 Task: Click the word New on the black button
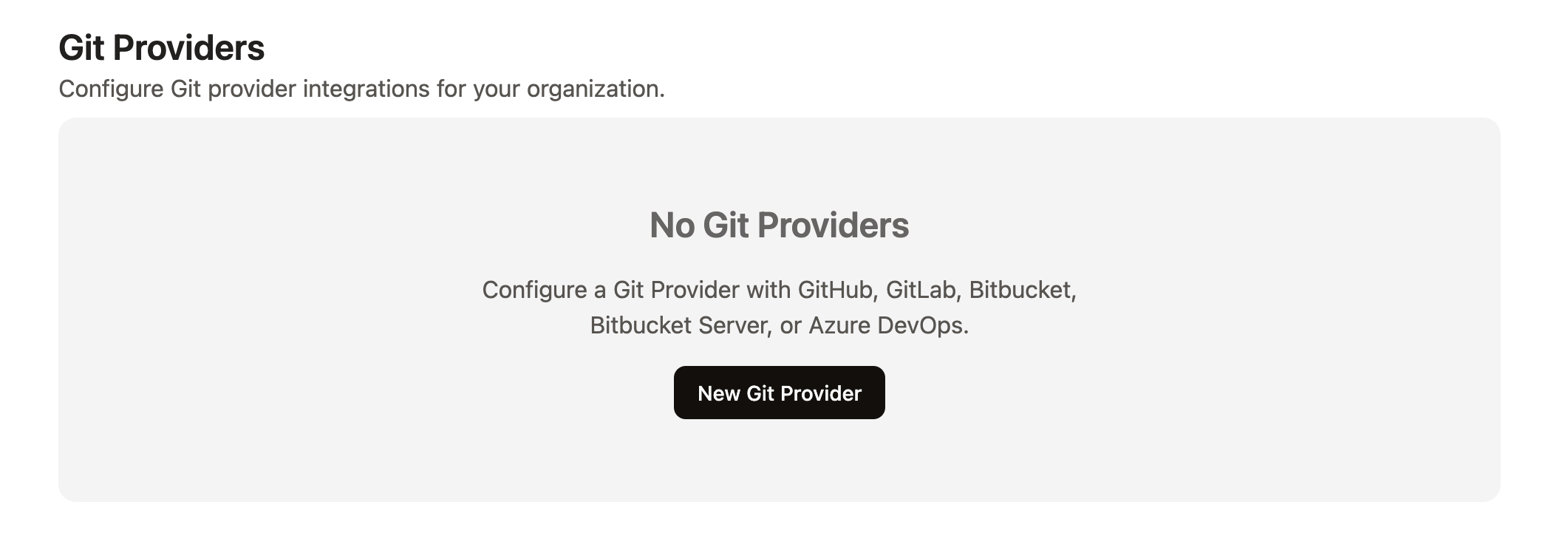coord(719,393)
